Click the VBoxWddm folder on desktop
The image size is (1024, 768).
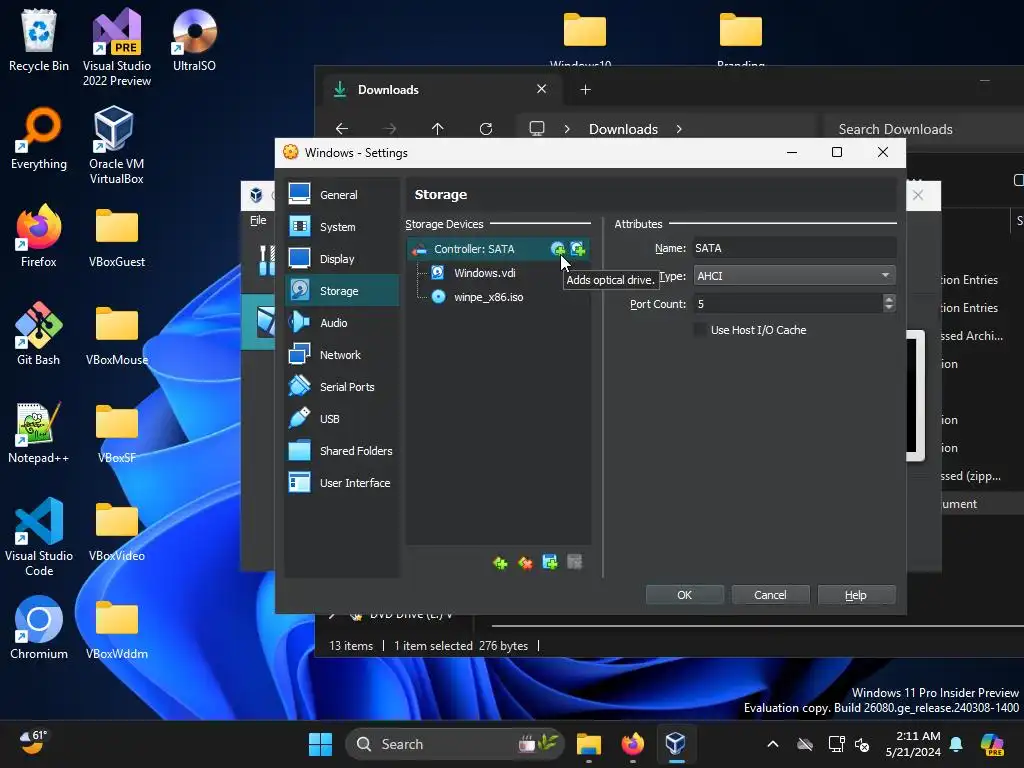(117, 628)
